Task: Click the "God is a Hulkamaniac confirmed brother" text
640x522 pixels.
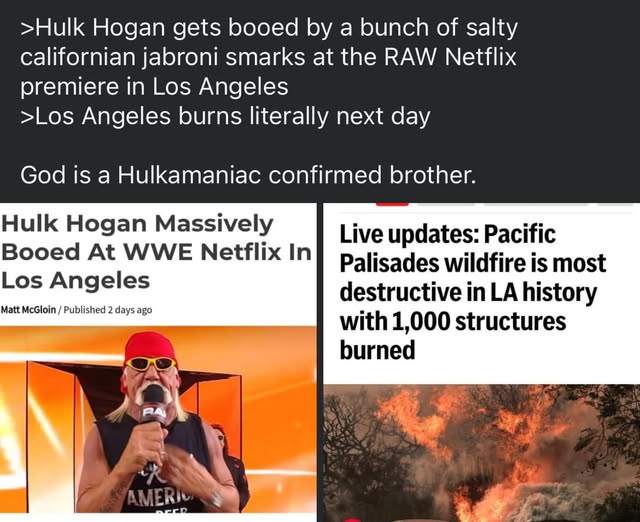Action: [x=248, y=175]
